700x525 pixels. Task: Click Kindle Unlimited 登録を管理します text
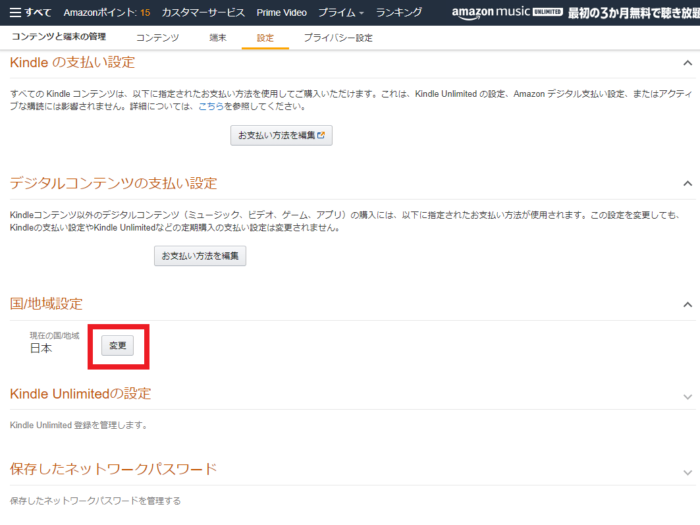[79, 425]
